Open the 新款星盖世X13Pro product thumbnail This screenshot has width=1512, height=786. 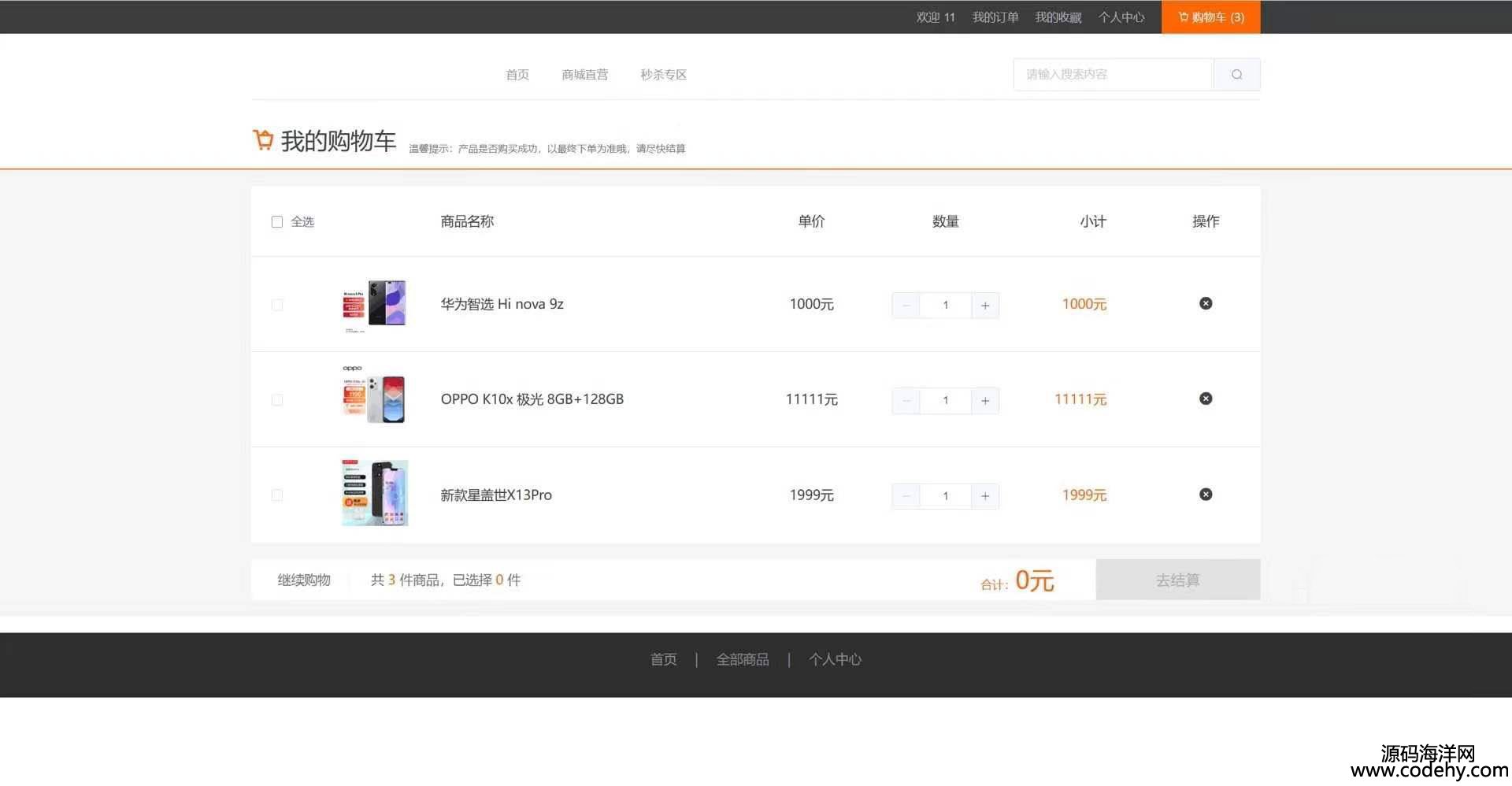coord(375,493)
